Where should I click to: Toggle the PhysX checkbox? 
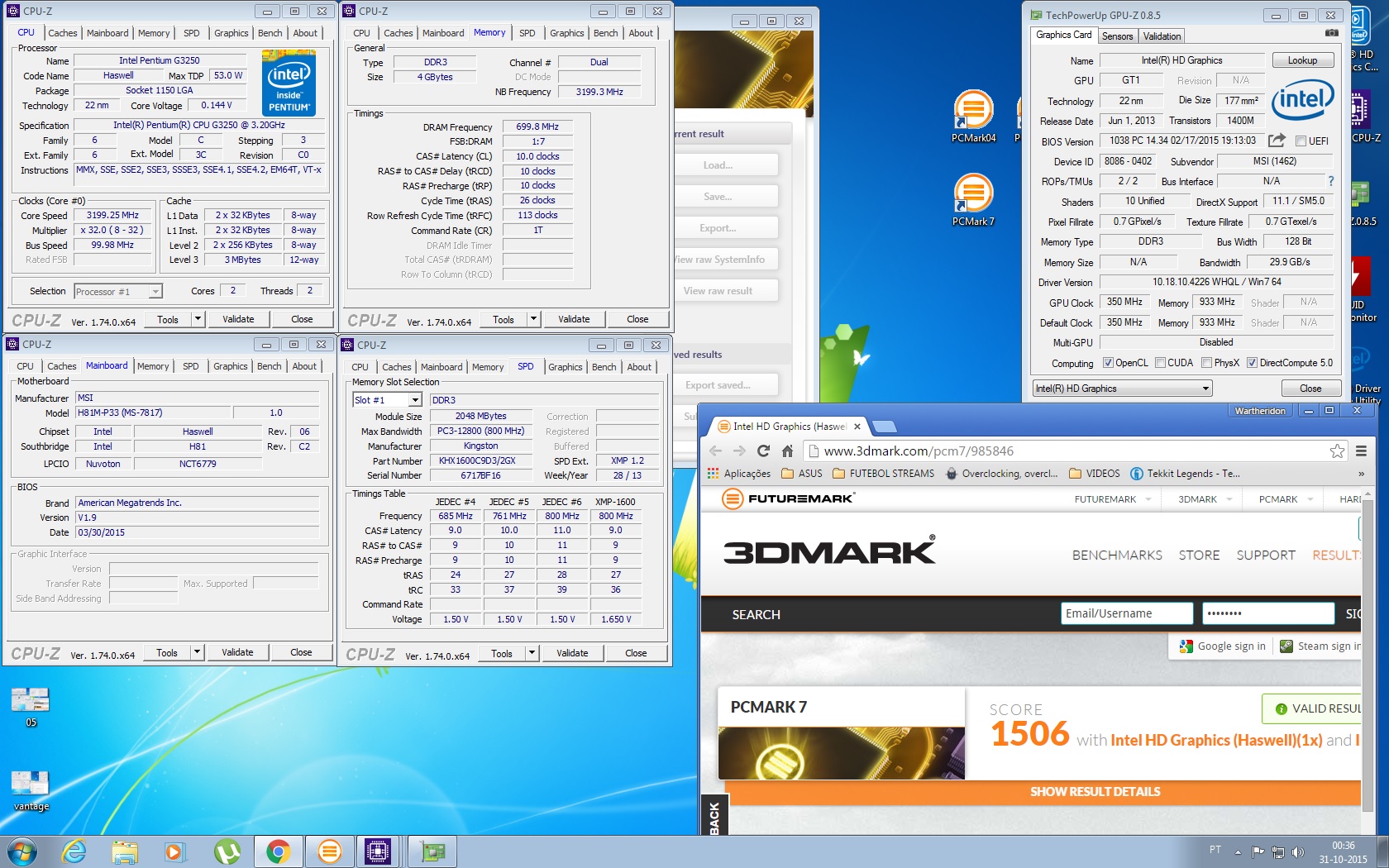1206,362
